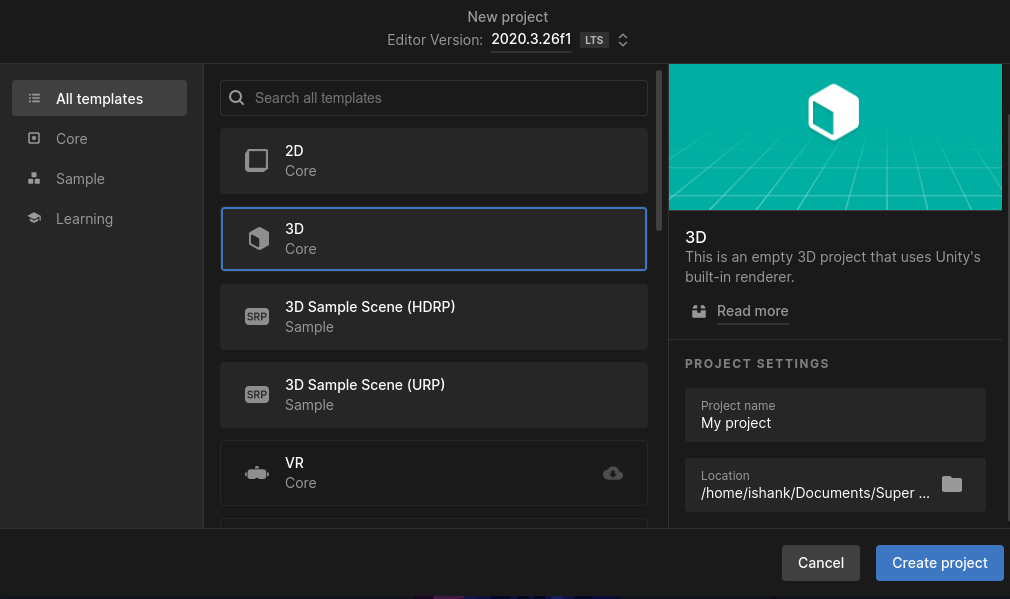
Task: Click the Search all templates field
Action: pos(434,97)
